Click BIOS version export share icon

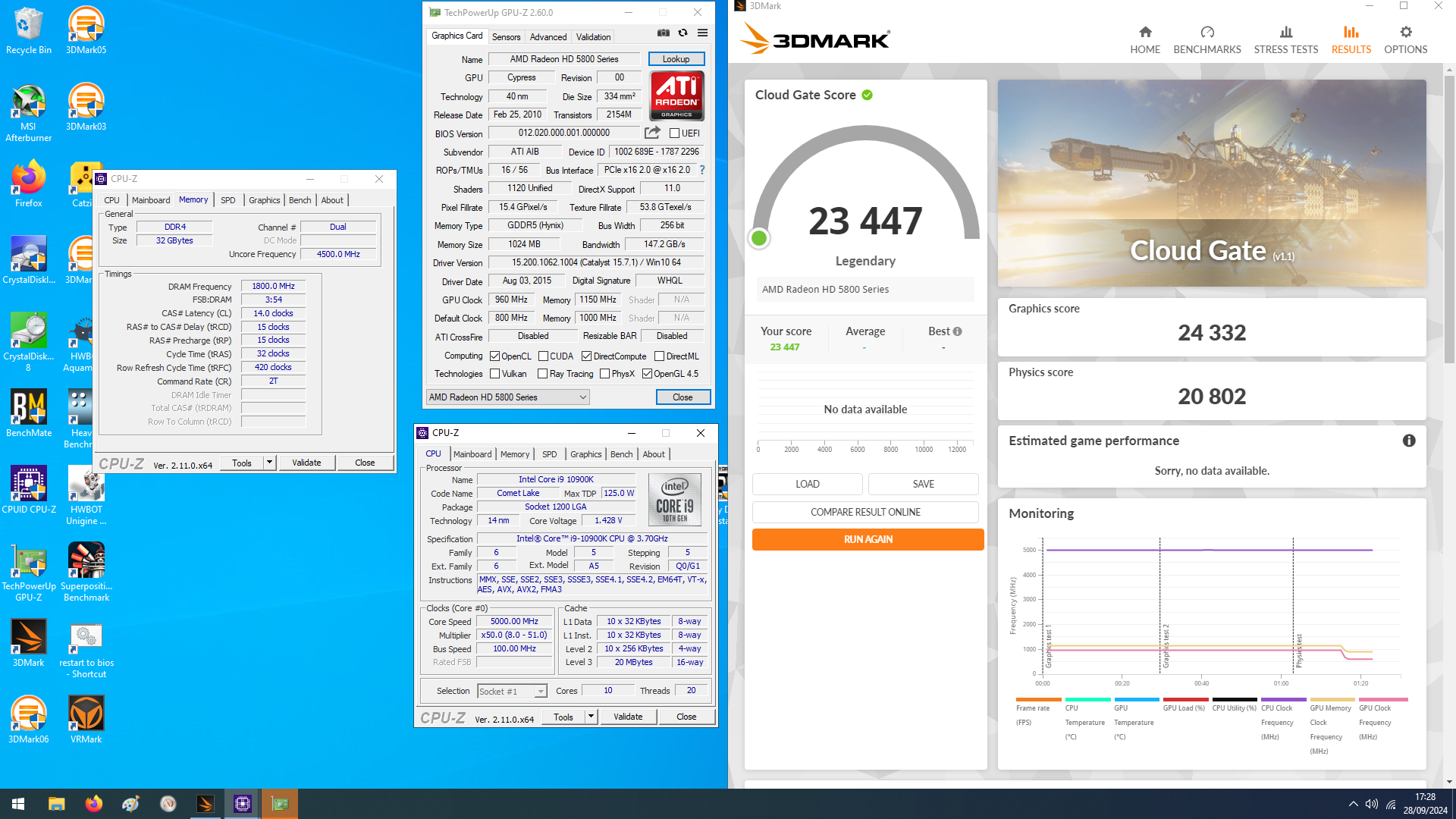pos(652,133)
